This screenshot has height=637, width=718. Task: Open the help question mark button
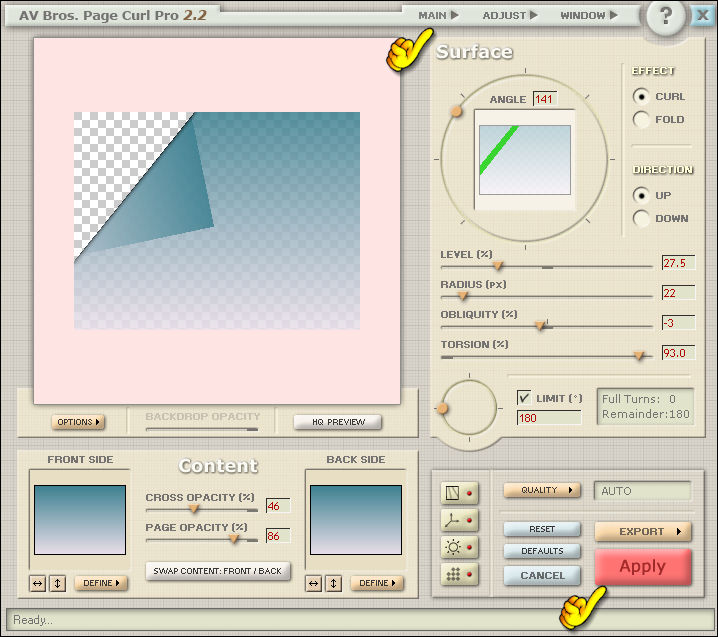click(x=666, y=17)
